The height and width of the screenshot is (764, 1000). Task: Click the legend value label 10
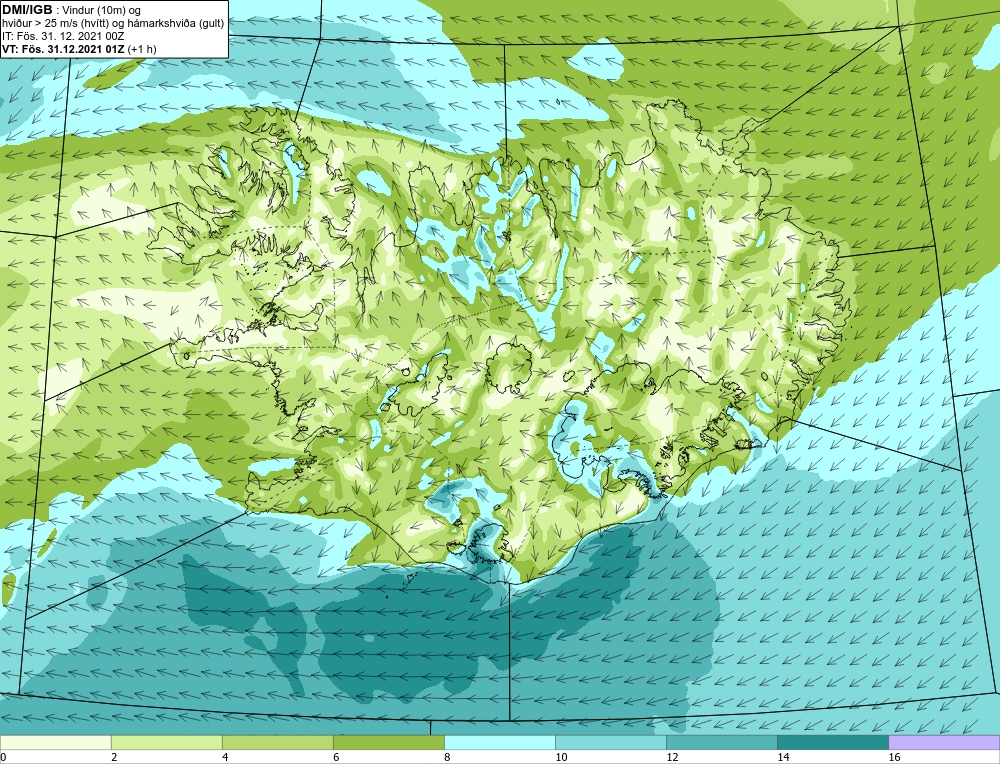(x=561, y=757)
